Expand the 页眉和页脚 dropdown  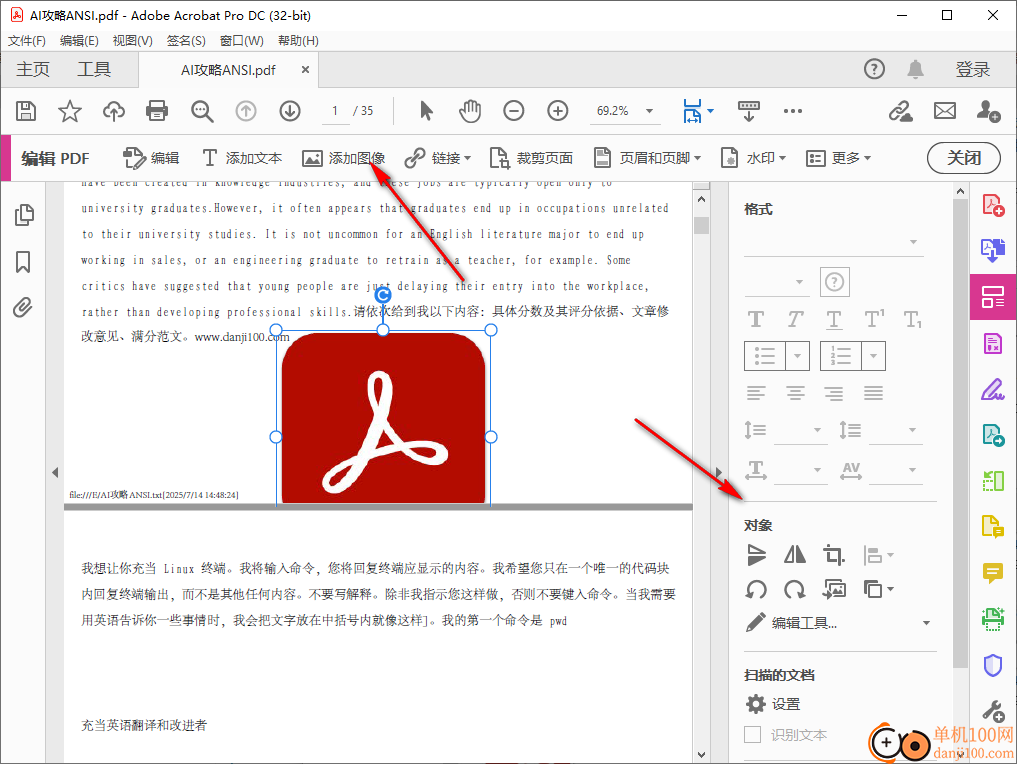point(697,158)
